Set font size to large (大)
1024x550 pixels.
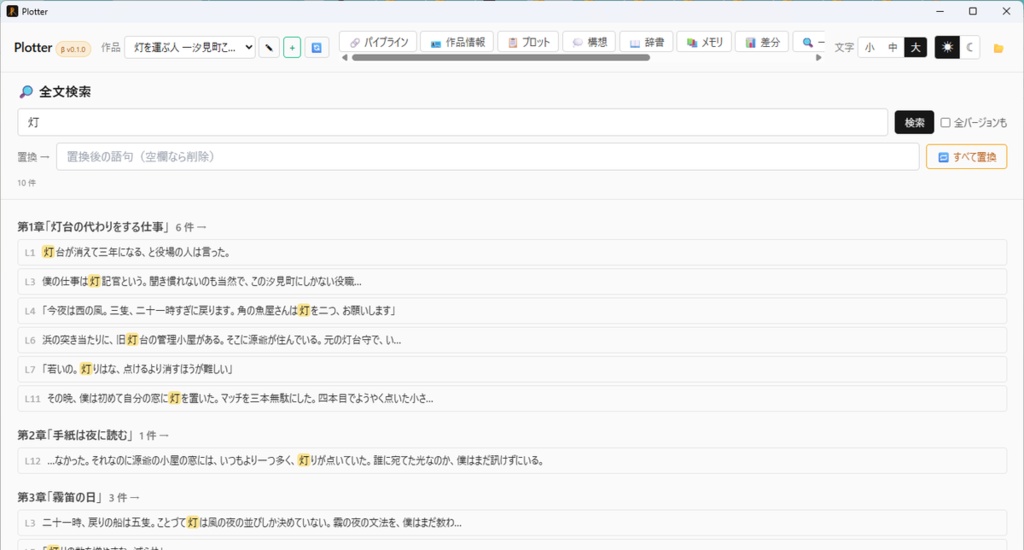click(916, 47)
